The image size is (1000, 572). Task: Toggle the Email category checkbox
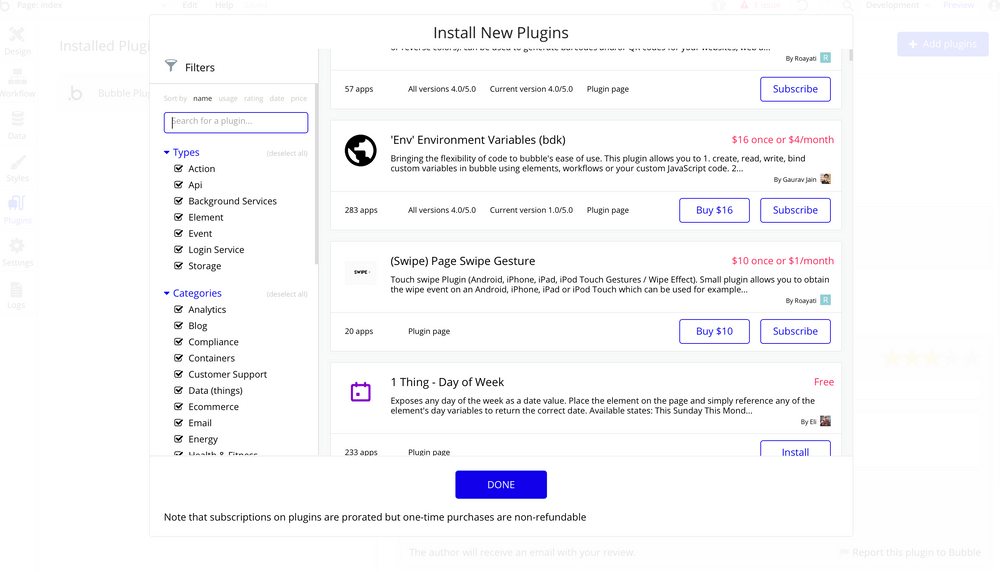179,423
